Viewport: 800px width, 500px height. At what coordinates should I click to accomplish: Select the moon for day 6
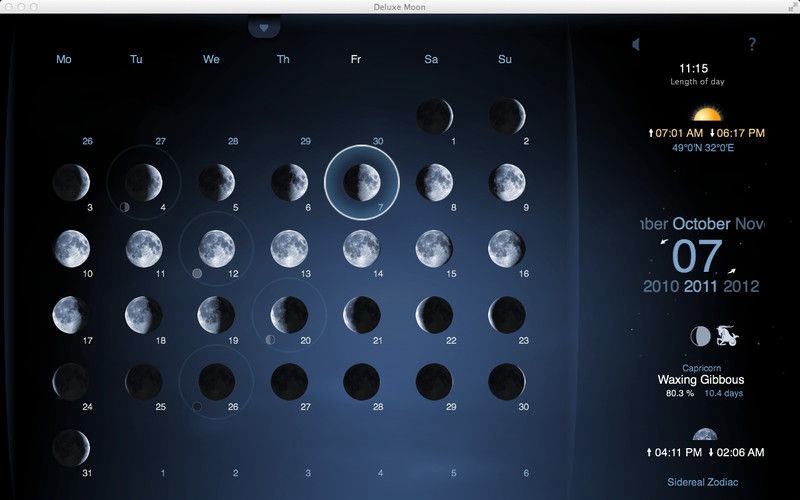tap(289, 182)
